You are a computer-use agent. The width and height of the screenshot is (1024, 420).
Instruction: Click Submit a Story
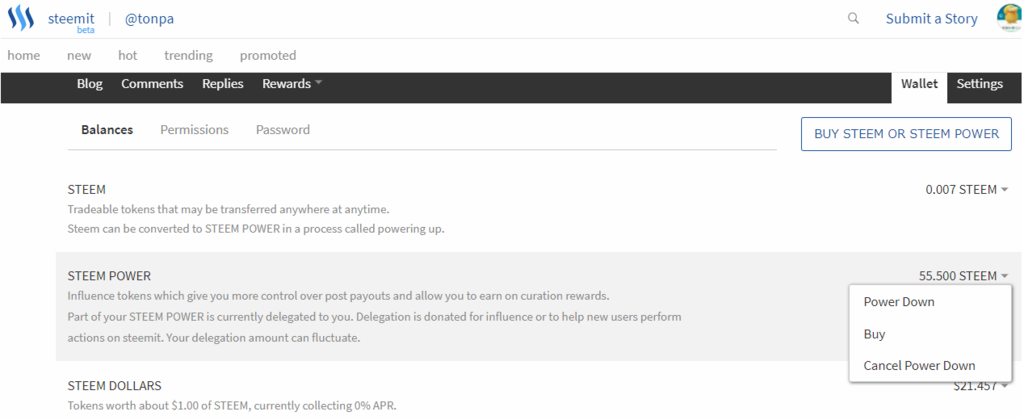pyautogui.click(x=931, y=19)
